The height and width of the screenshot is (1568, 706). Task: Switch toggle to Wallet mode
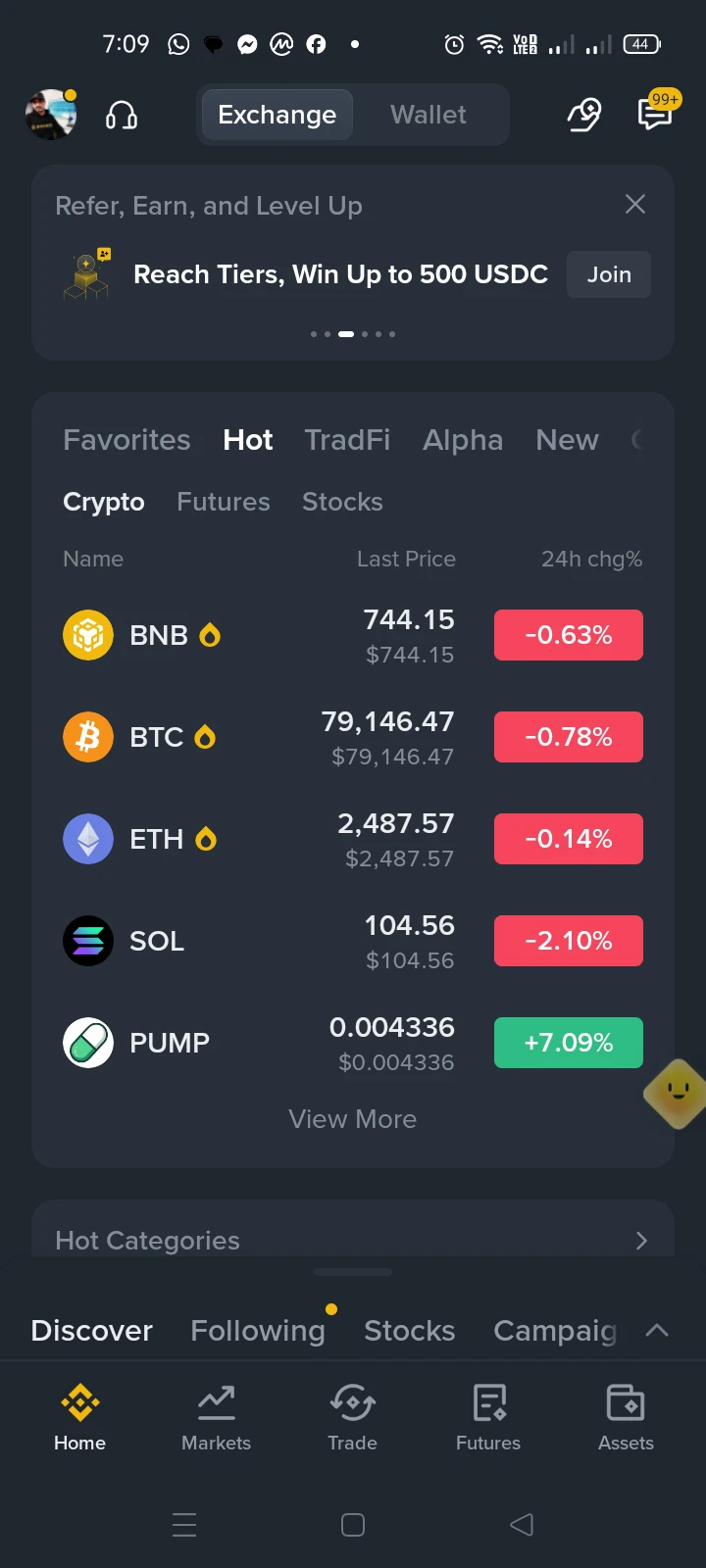(x=429, y=115)
